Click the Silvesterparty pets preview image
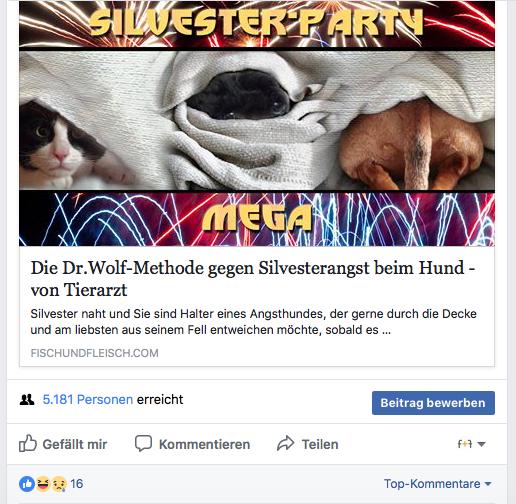 click(257, 123)
